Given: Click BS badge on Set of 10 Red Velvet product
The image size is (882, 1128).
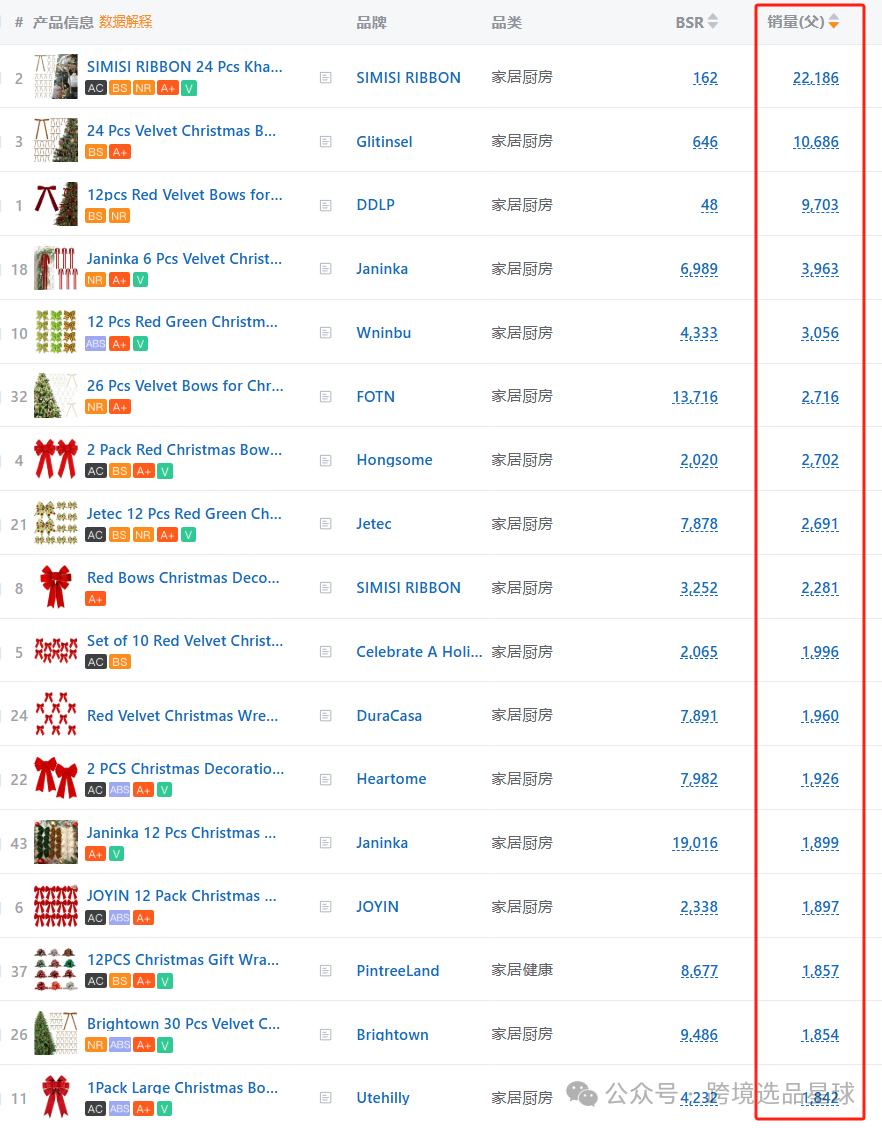Looking at the screenshot, I should click(119, 662).
